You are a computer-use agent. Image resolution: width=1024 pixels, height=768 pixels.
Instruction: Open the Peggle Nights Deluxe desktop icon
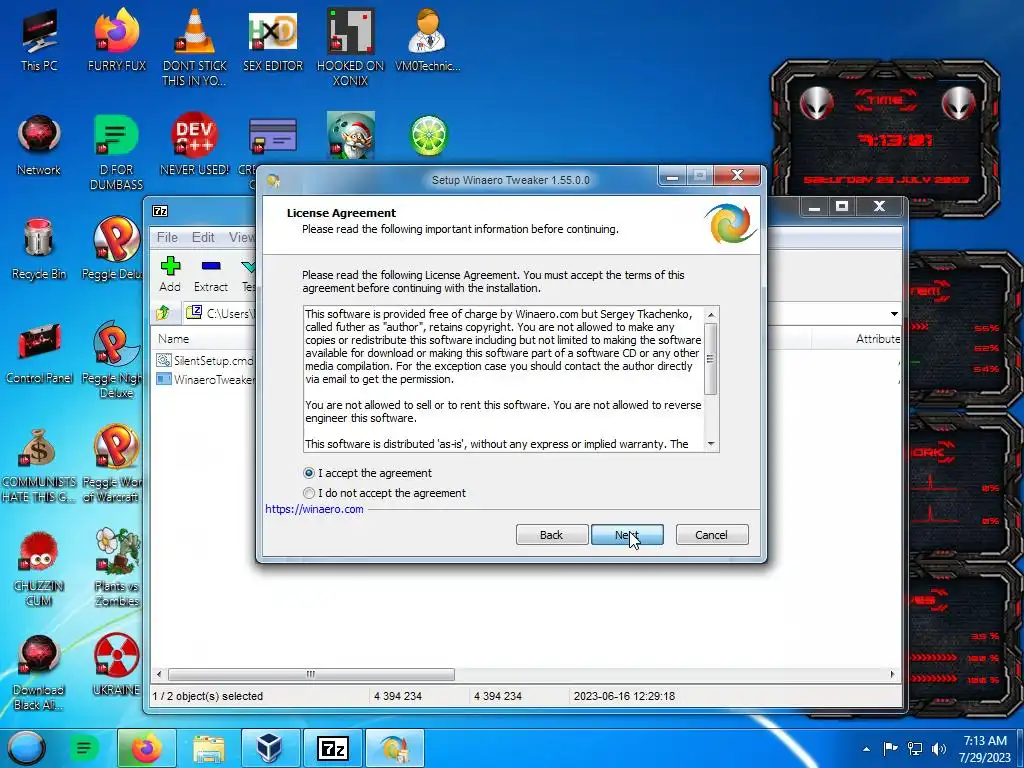(x=116, y=360)
